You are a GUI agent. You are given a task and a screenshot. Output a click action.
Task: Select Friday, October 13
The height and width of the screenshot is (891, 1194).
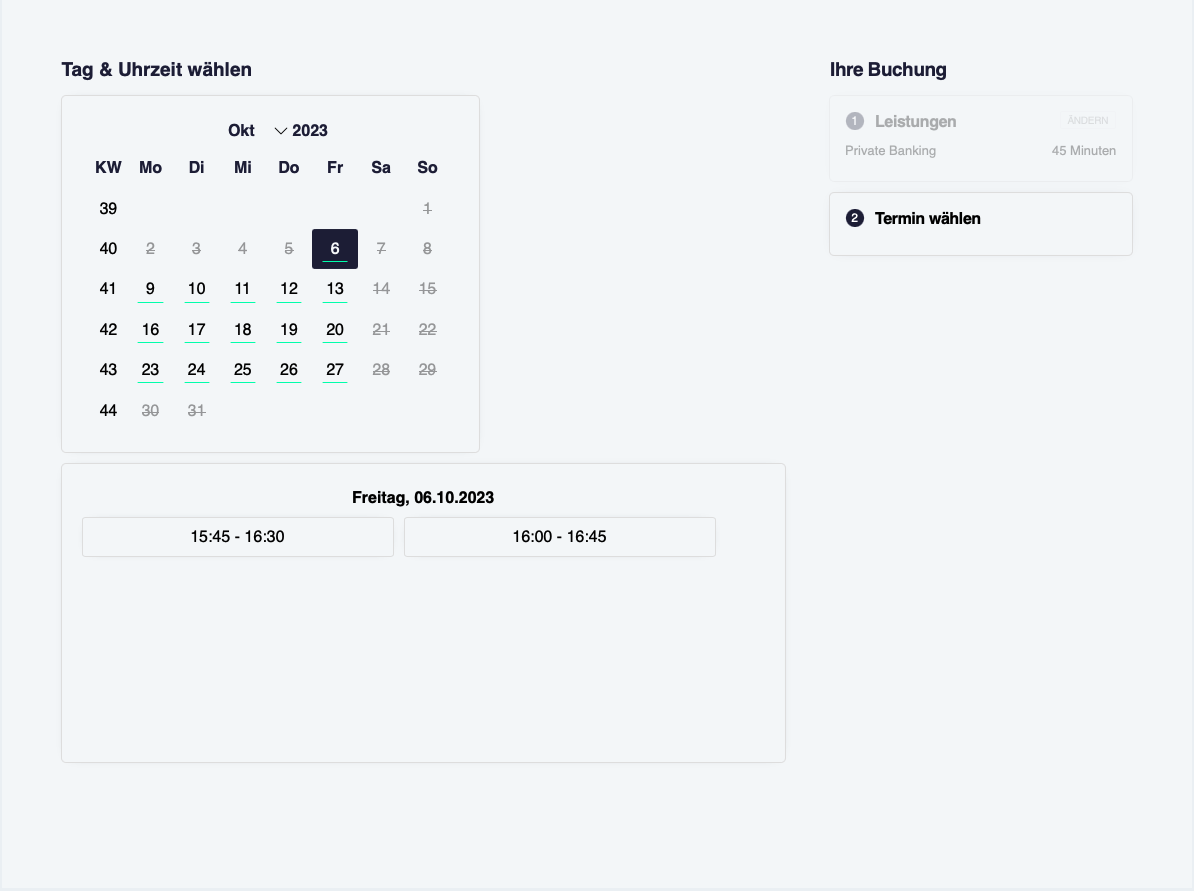coord(335,289)
